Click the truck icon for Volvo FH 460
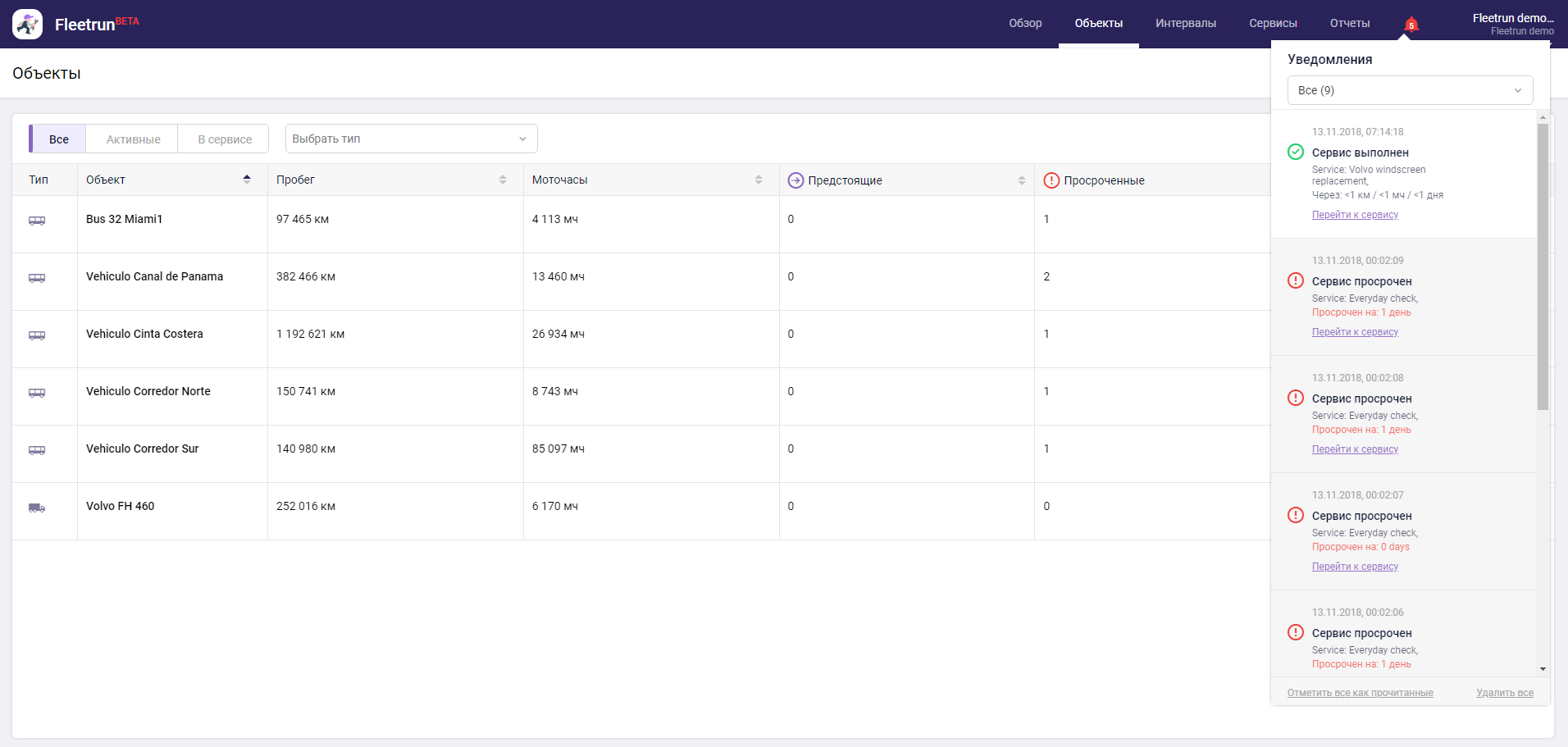The height and width of the screenshot is (747, 1568). click(x=37, y=508)
